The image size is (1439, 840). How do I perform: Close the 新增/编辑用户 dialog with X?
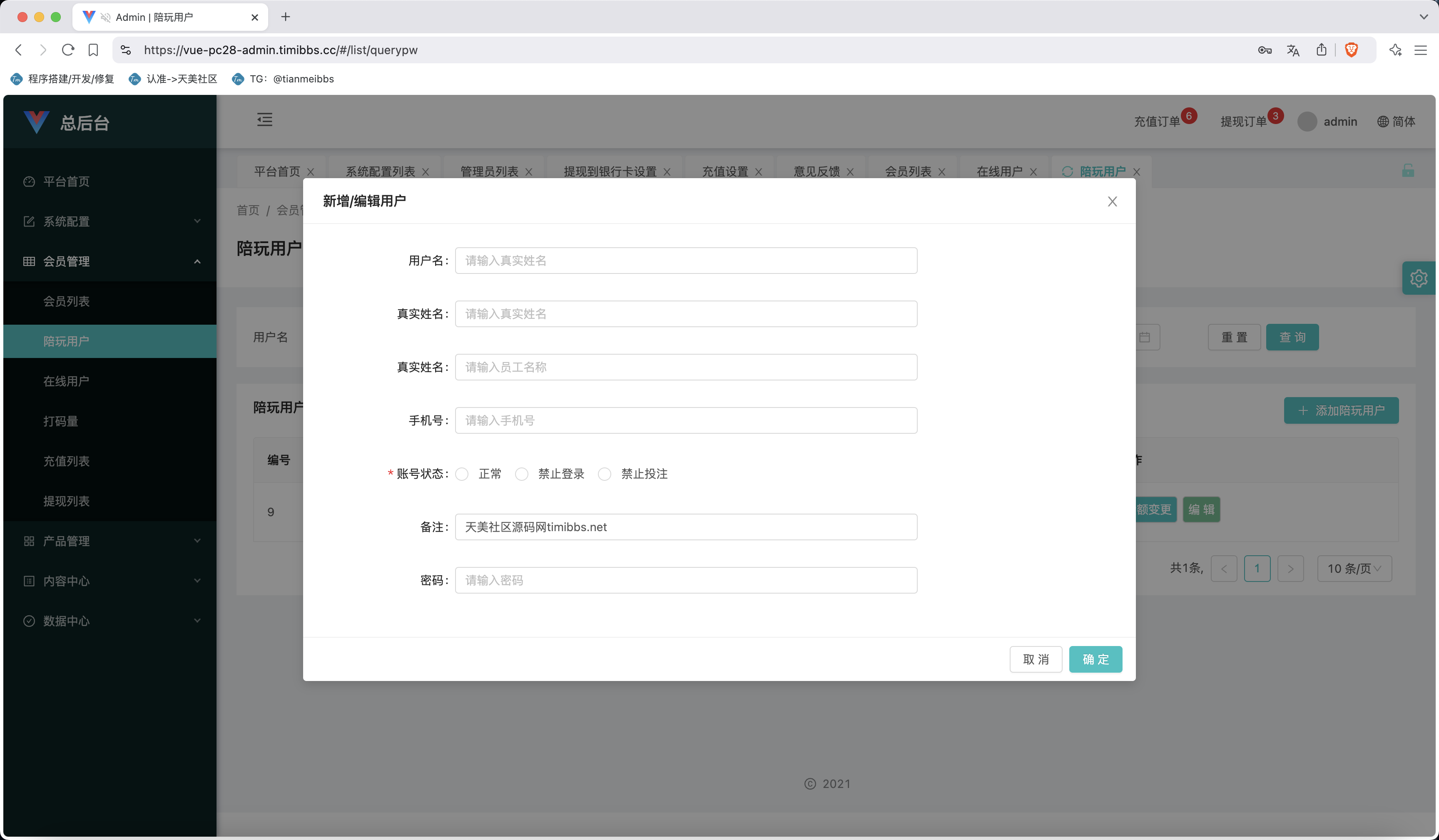pyautogui.click(x=1112, y=201)
